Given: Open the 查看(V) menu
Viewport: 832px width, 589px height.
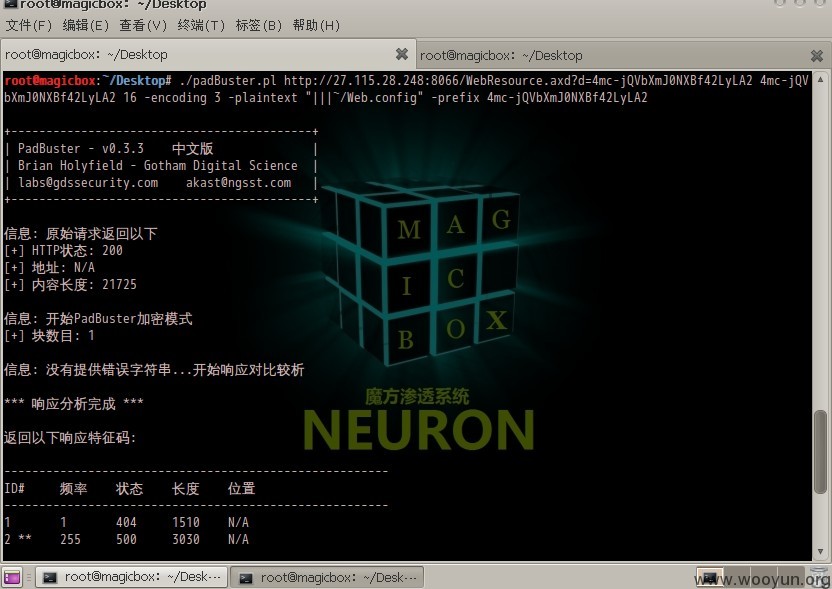Looking at the screenshot, I should [143, 25].
